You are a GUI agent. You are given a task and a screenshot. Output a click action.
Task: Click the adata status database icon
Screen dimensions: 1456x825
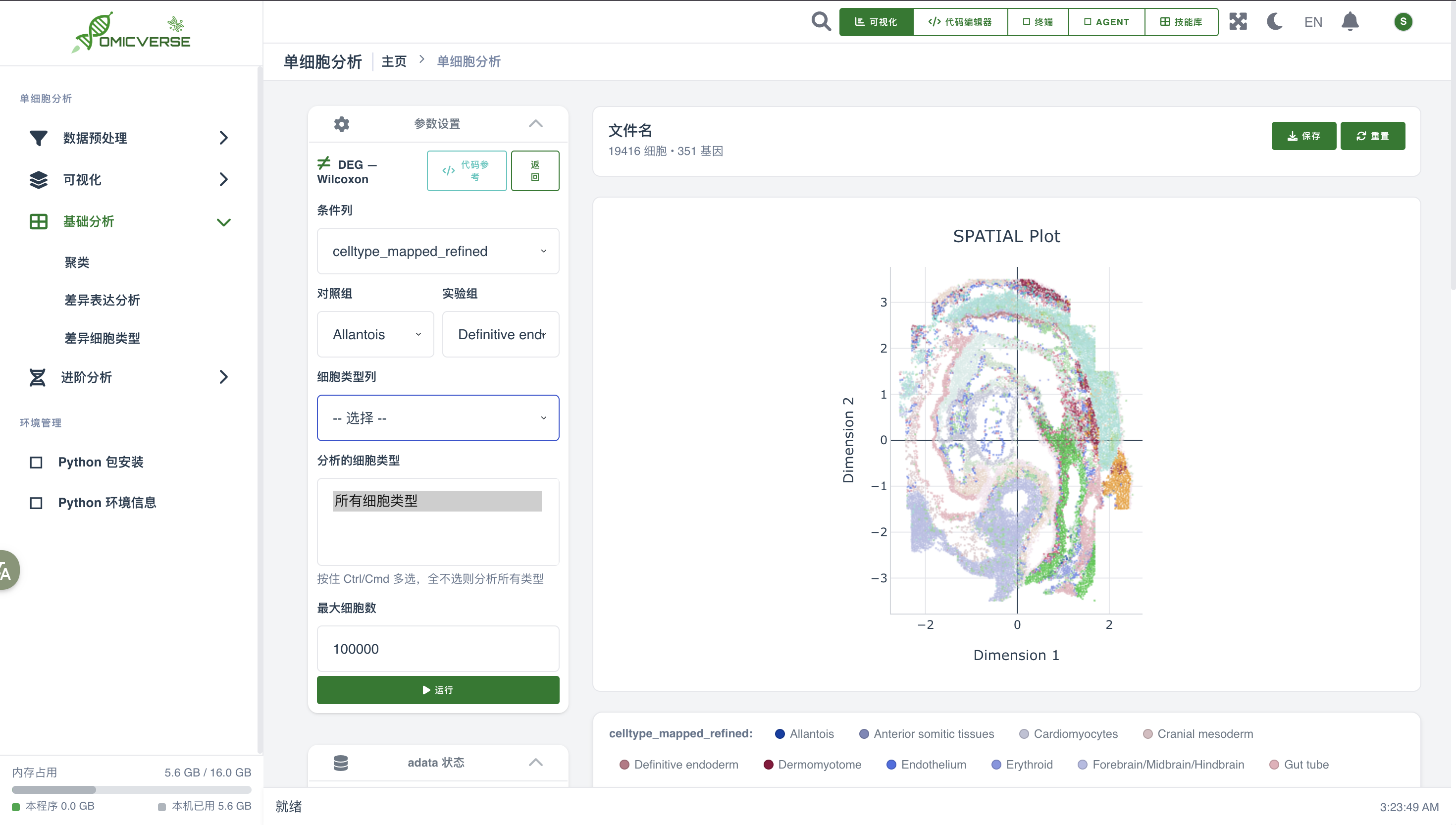point(341,763)
